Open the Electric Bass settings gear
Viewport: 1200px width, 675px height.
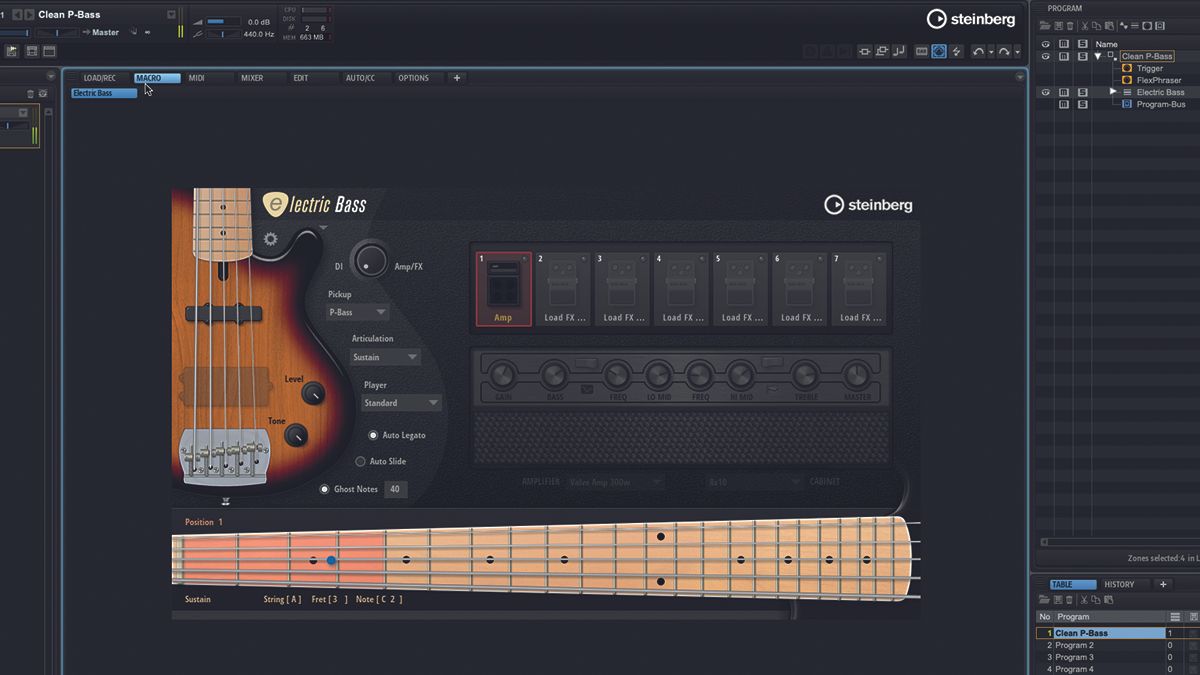point(270,239)
